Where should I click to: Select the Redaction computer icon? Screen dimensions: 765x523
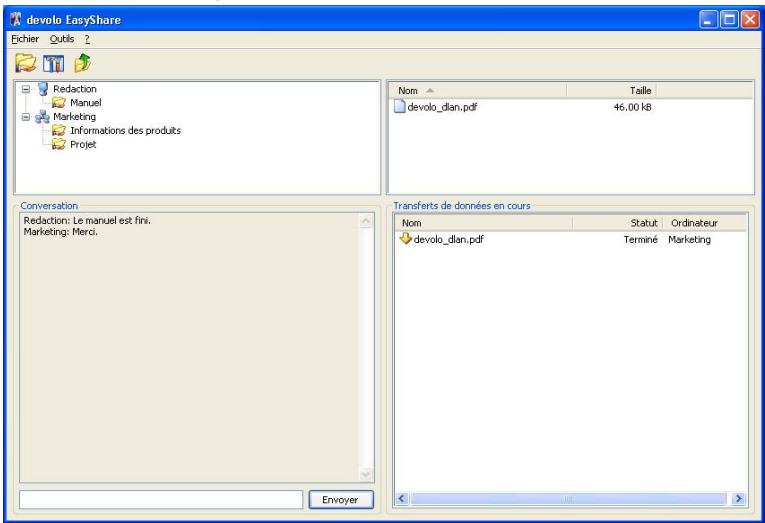[x=43, y=89]
